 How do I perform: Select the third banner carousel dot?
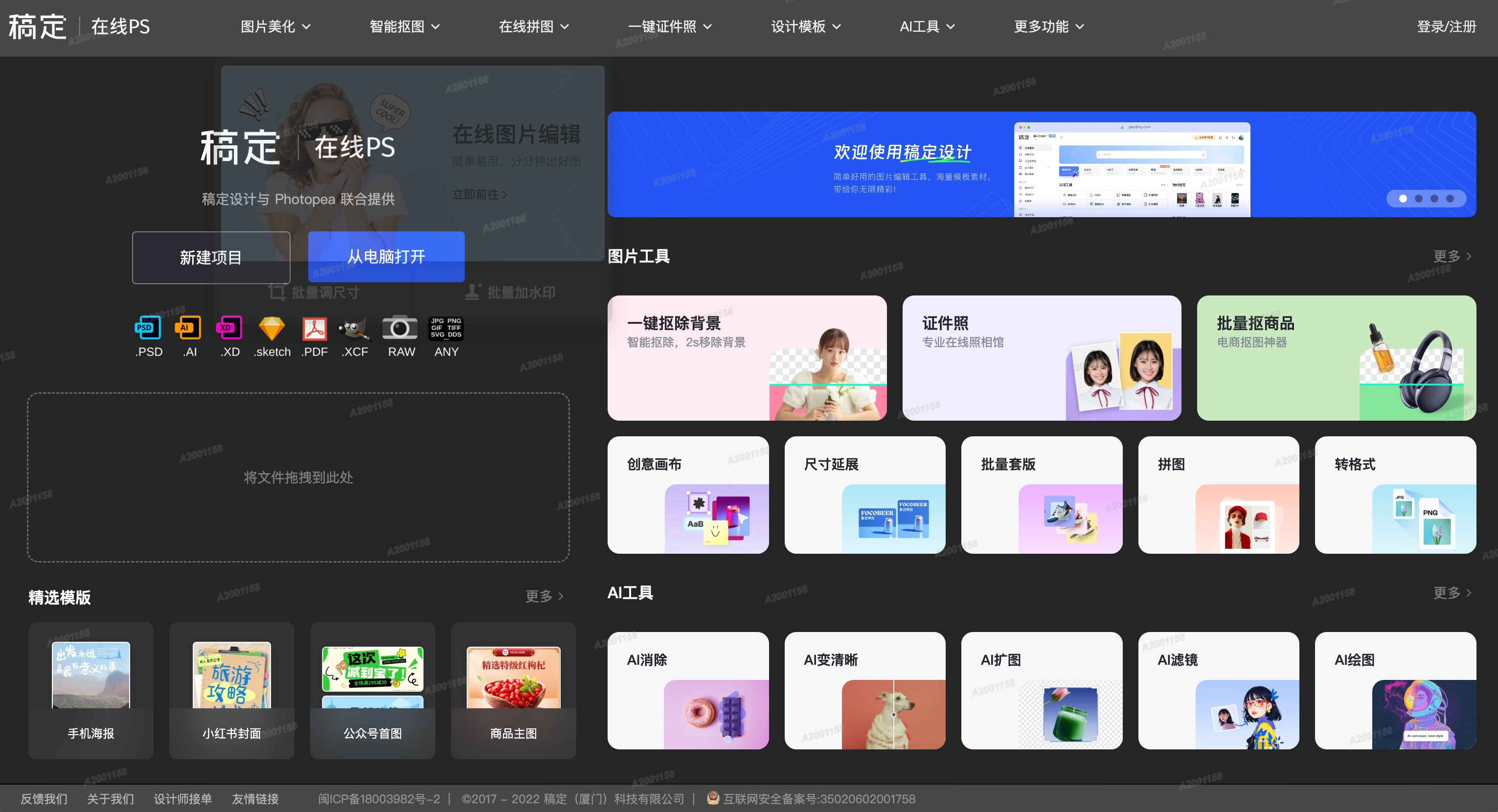click(1434, 199)
